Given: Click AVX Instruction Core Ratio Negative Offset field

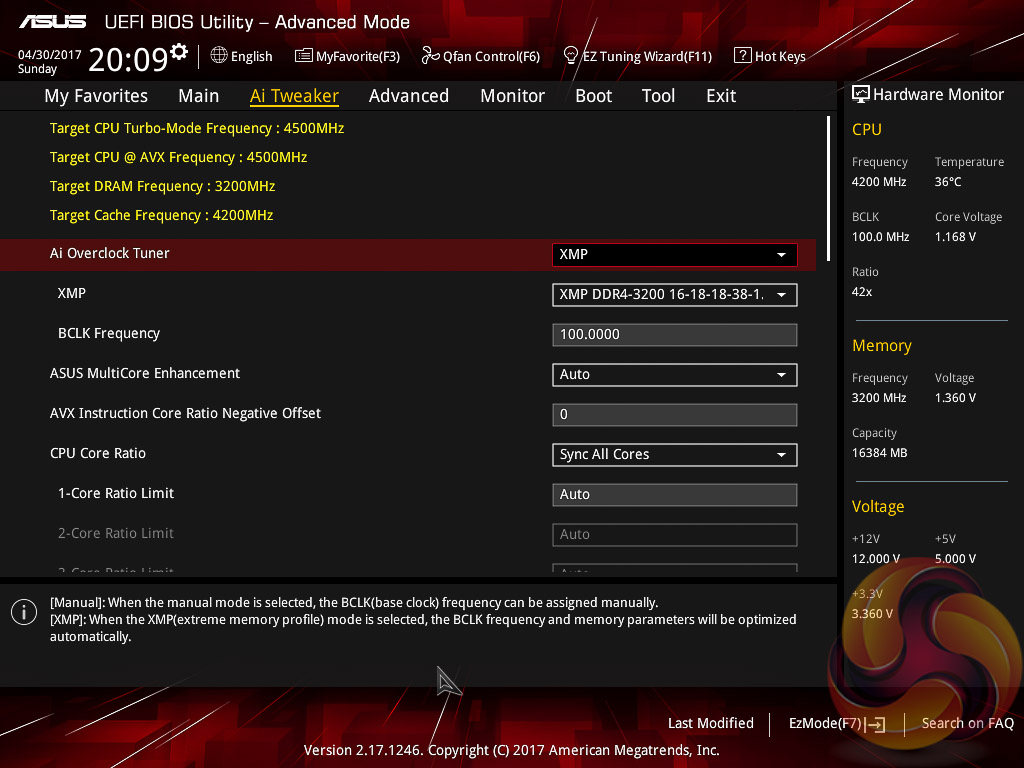Looking at the screenshot, I should (675, 415).
